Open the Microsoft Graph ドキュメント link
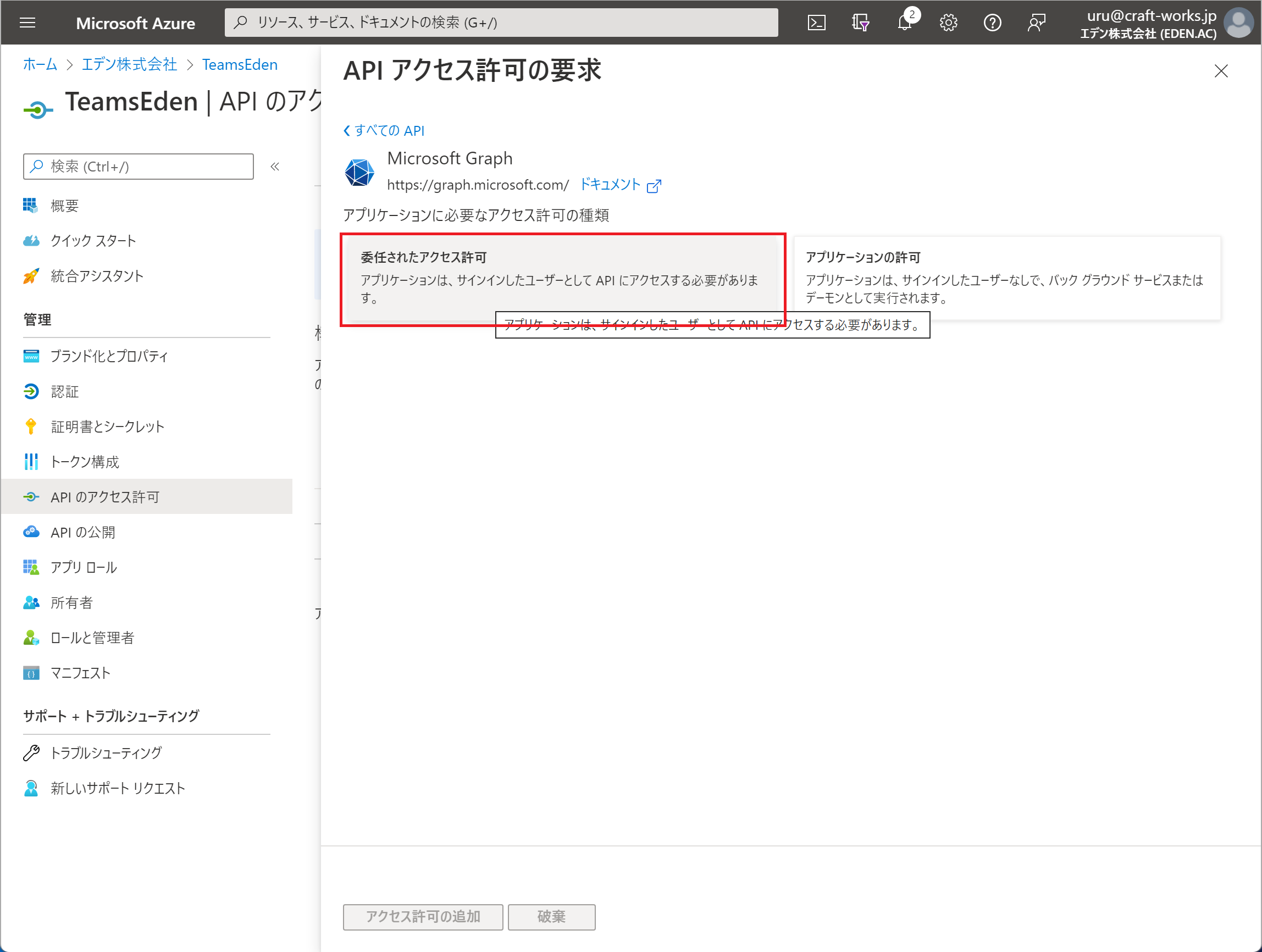Viewport: 1262px width, 952px height. click(620, 185)
